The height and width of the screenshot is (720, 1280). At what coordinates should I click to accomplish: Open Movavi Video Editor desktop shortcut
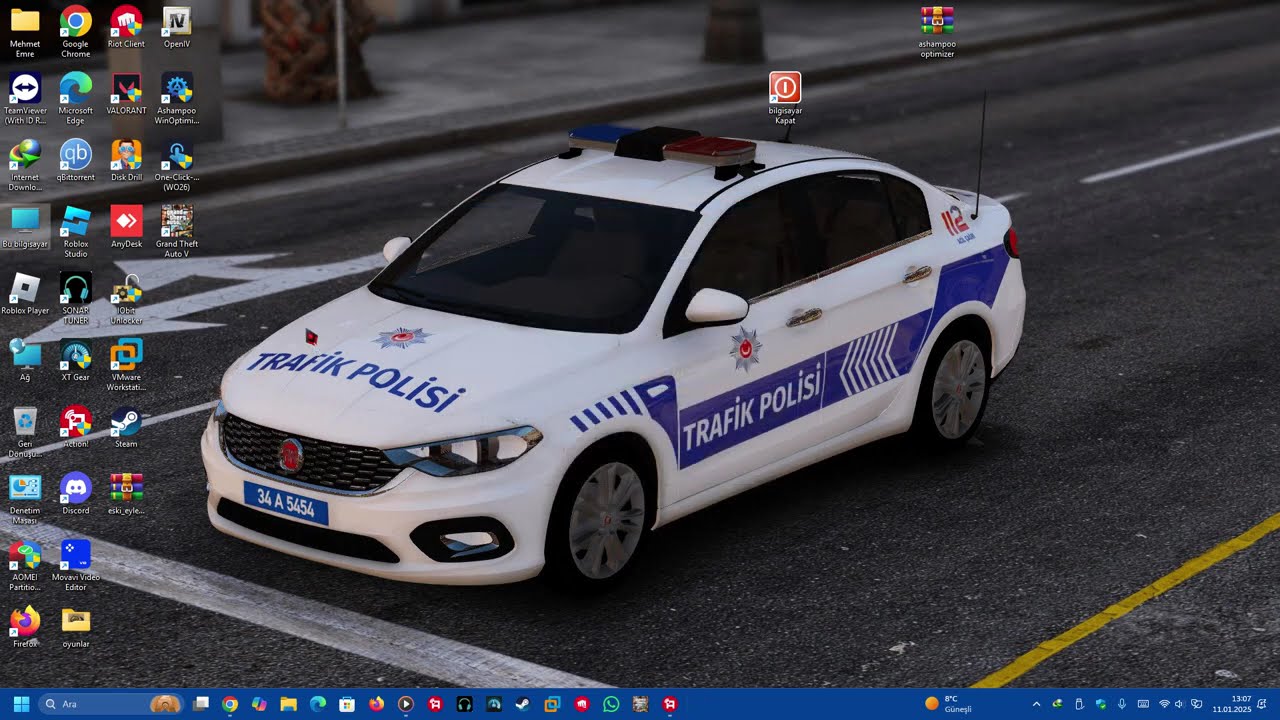76,566
